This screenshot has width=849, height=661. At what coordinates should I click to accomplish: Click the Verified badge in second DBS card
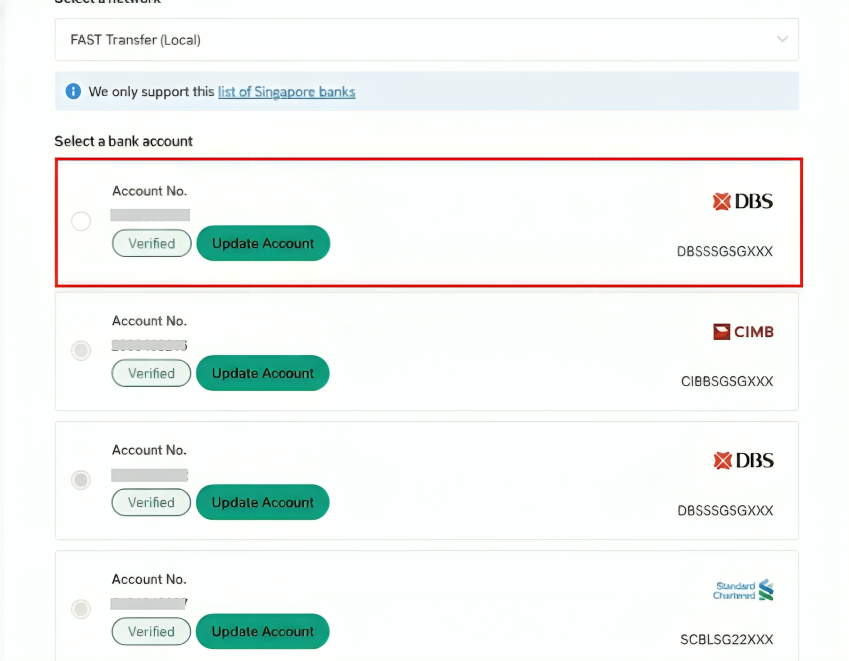pos(151,502)
